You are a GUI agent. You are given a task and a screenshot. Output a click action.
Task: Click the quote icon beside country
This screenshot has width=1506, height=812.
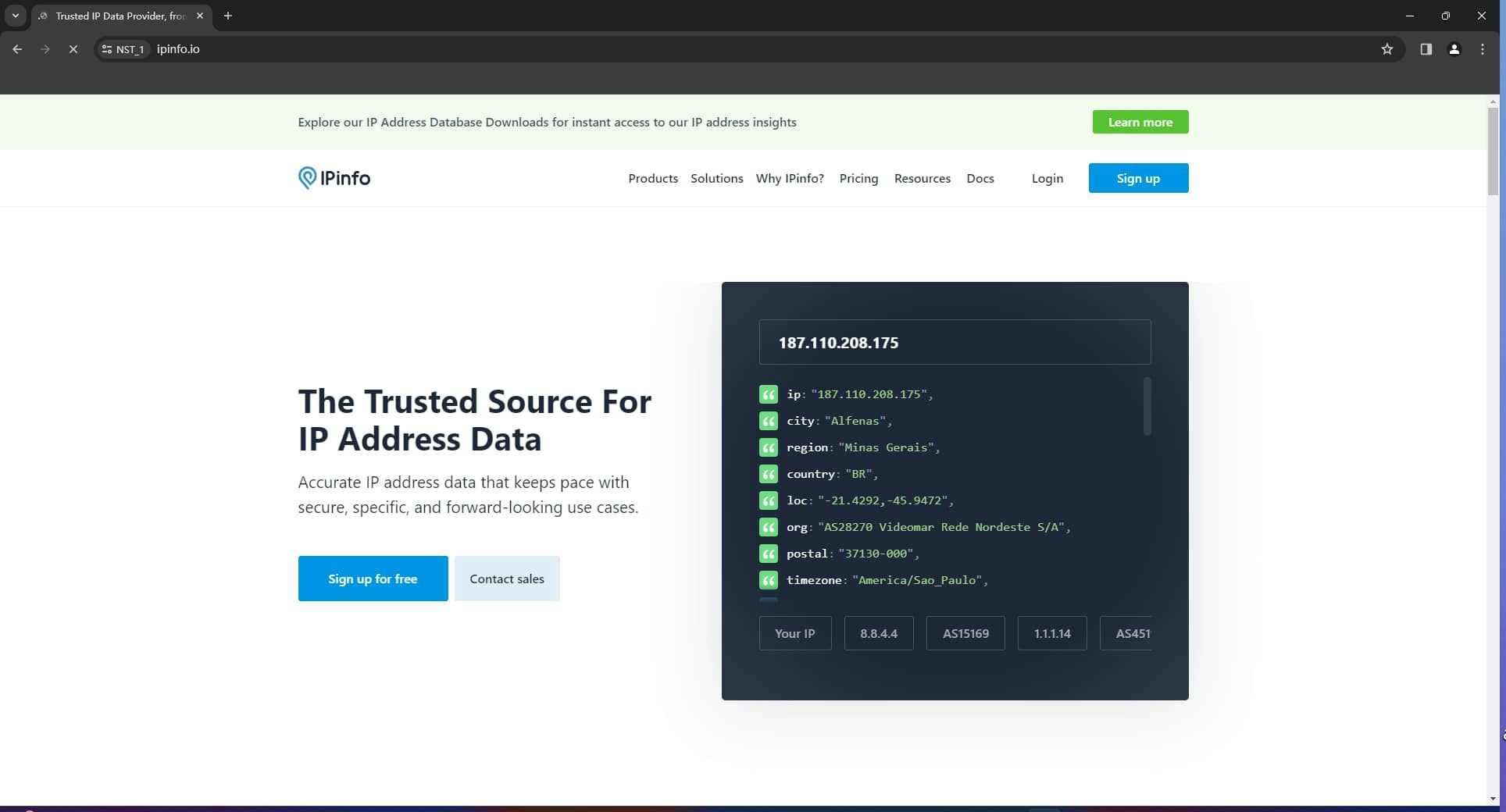[x=769, y=474]
